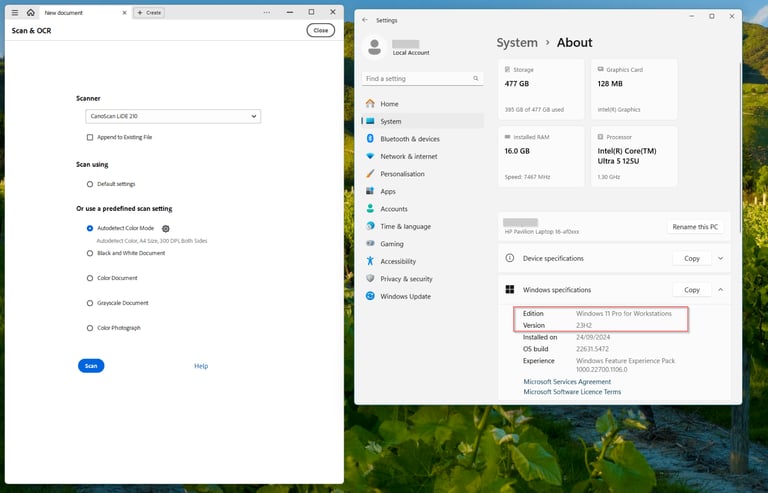Copy the Device specifications
The image size is (768, 493).
692,258
